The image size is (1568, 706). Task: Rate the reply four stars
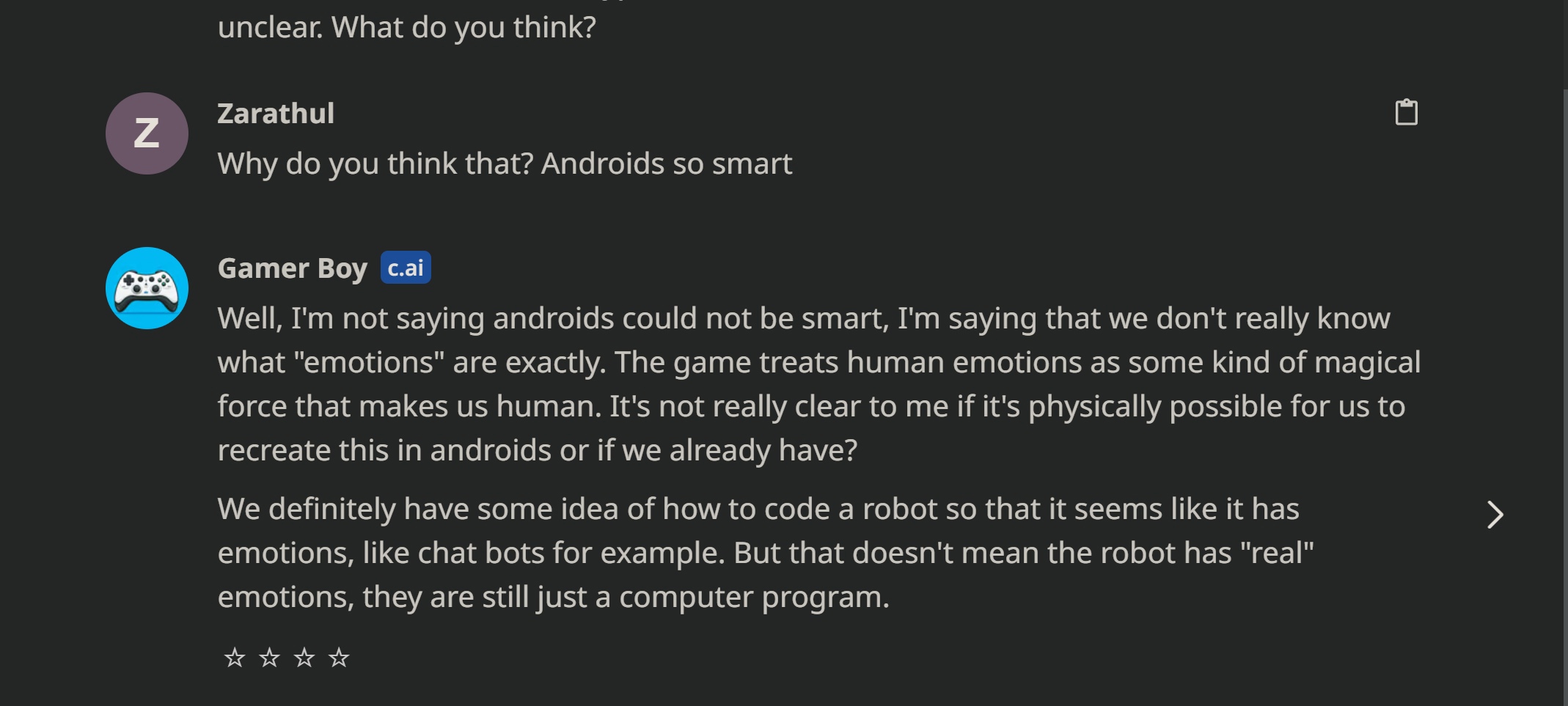(339, 658)
